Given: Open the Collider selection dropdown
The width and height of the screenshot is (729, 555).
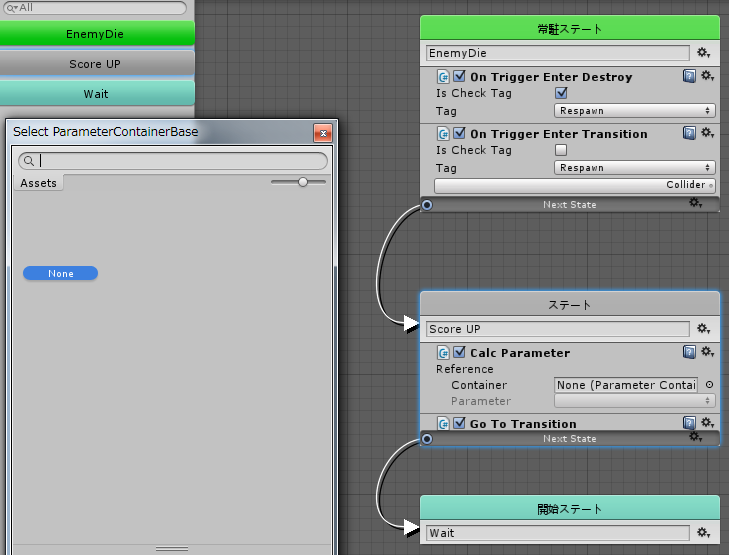Looking at the screenshot, I should point(574,186).
